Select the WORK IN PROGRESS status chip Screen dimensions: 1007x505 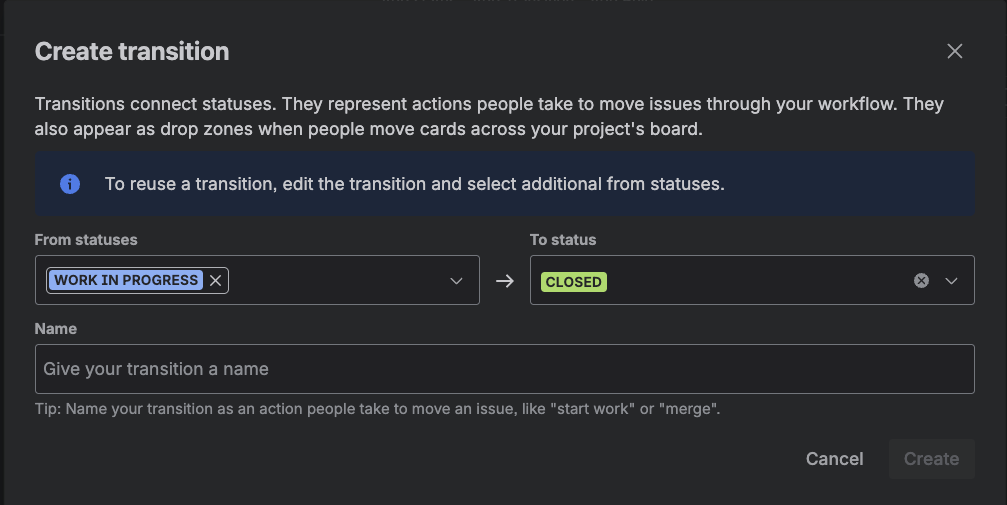[x=126, y=281]
